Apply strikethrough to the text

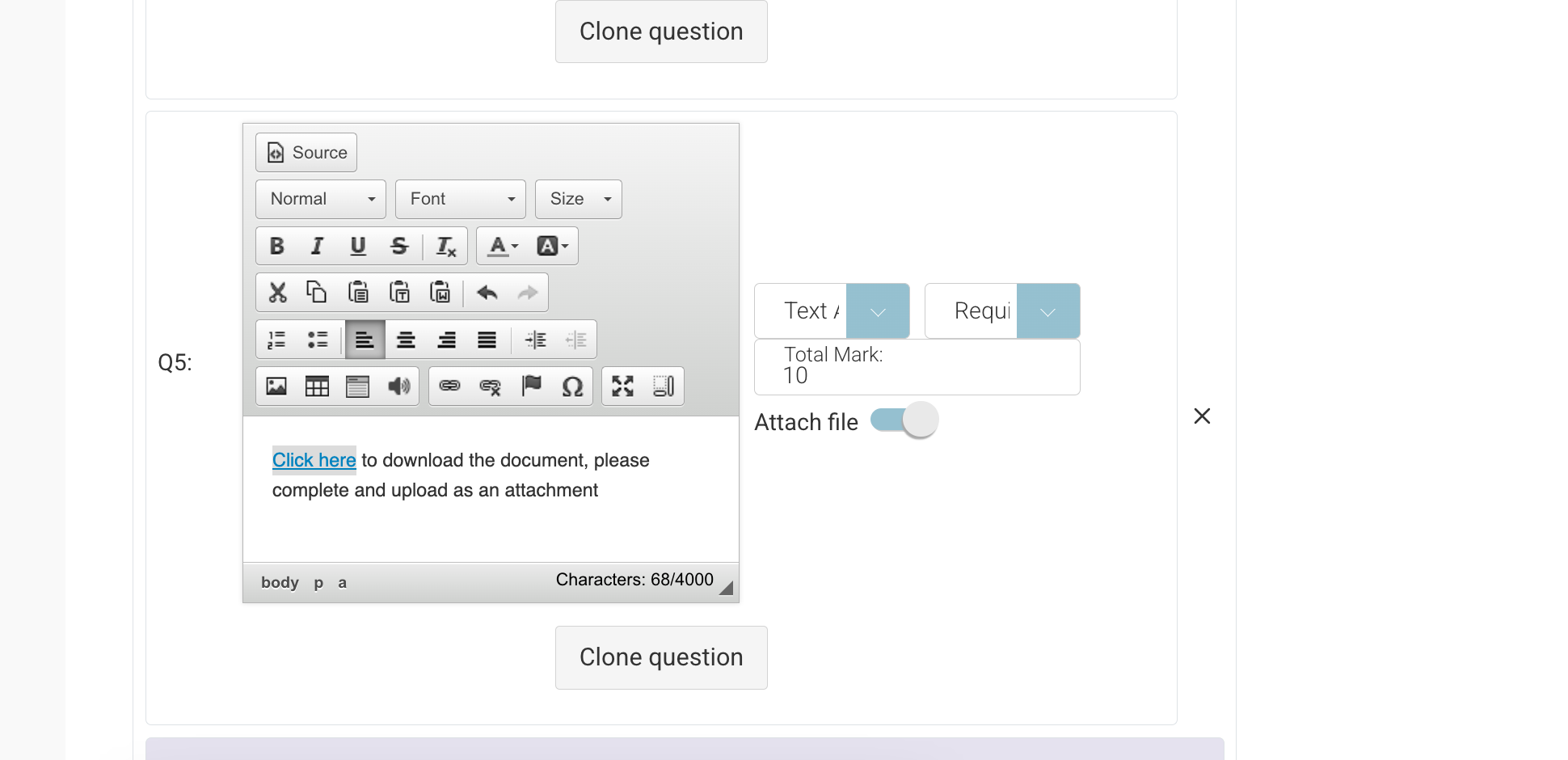point(399,246)
